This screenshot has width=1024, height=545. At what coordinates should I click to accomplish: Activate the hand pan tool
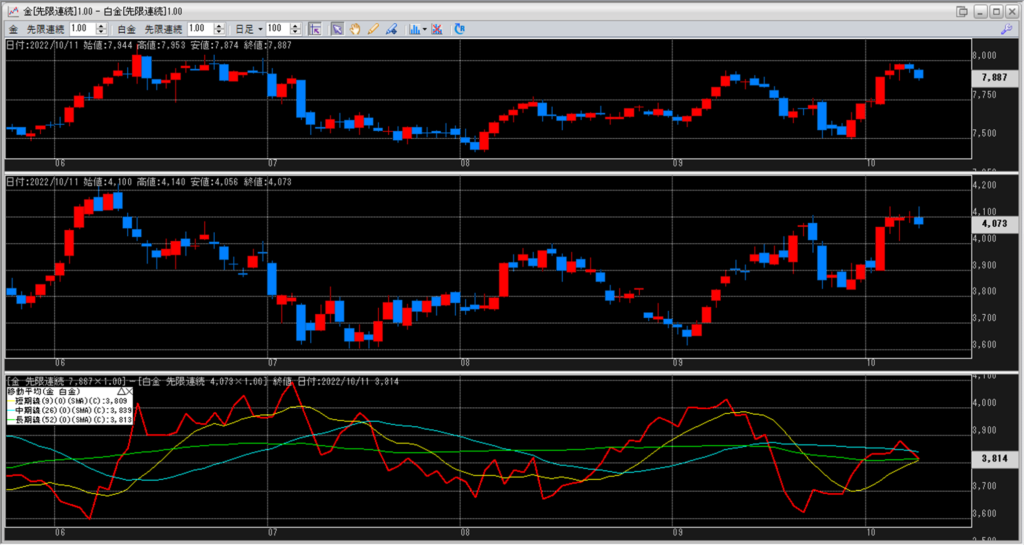click(355, 29)
